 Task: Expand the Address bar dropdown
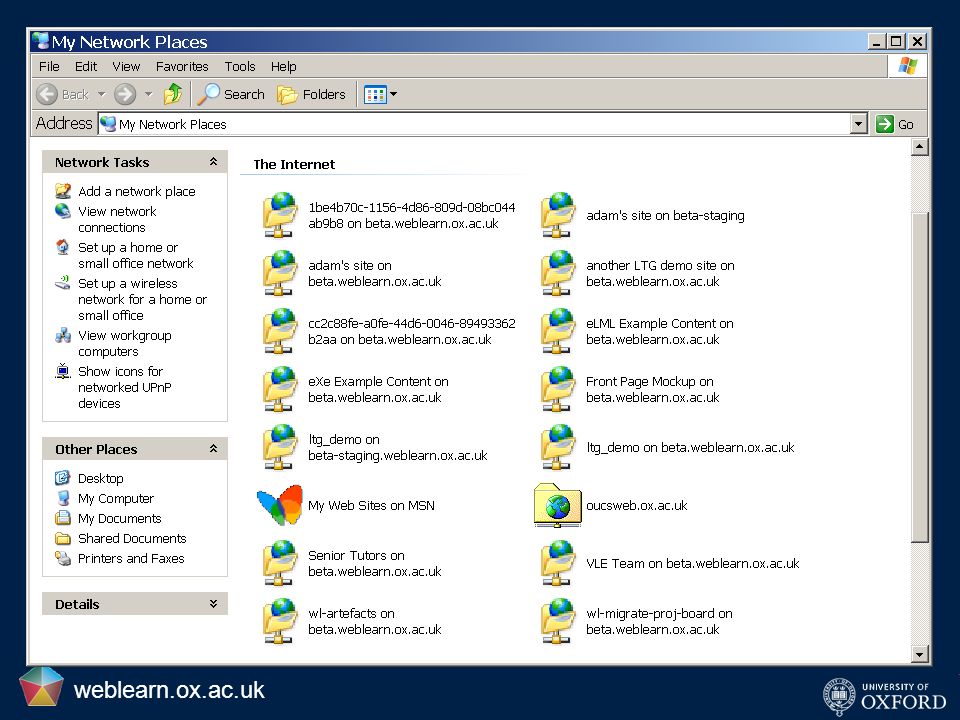859,124
